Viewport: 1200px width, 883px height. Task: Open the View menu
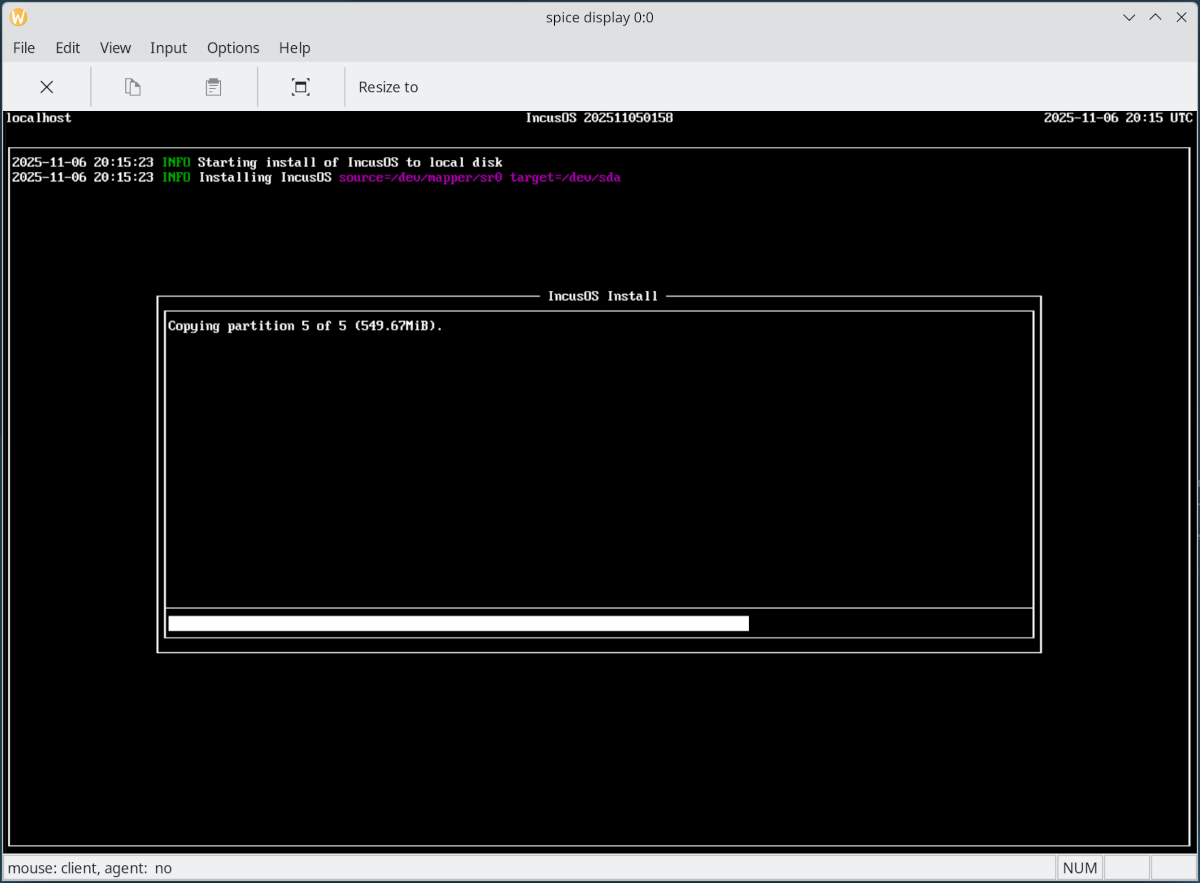click(115, 47)
